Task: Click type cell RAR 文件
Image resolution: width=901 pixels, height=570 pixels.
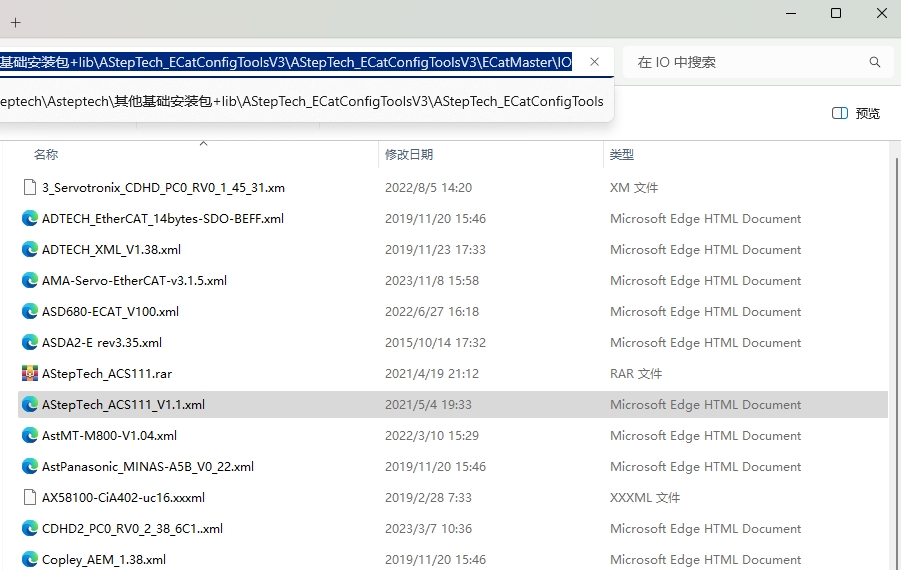Action: (636, 374)
